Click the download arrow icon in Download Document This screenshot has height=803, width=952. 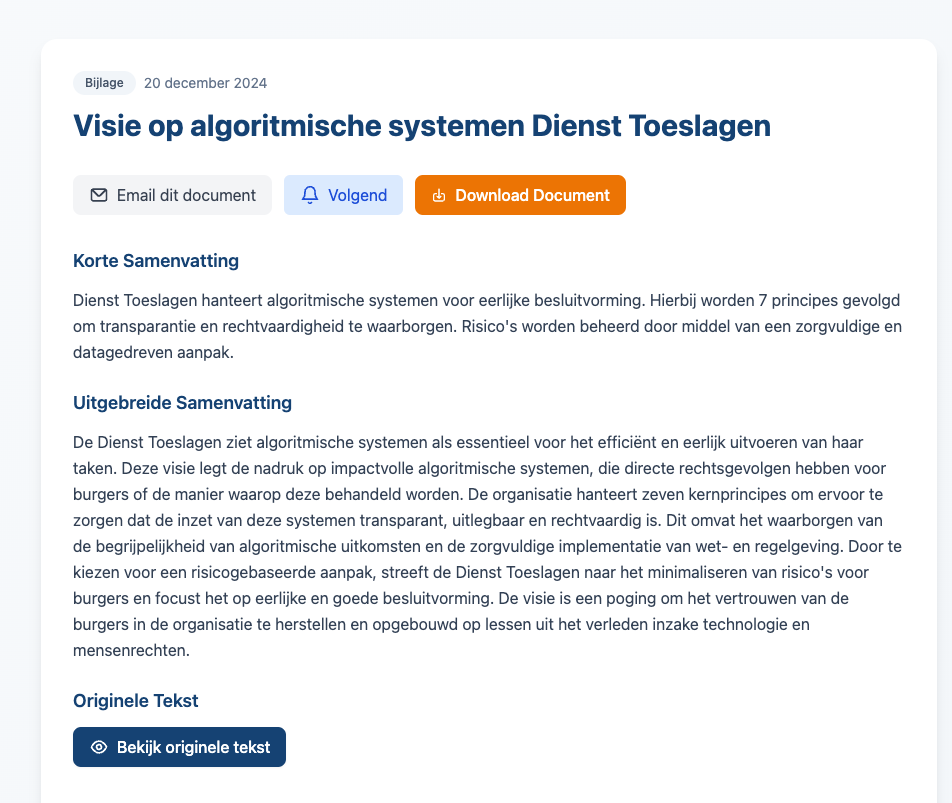[x=439, y=195]
